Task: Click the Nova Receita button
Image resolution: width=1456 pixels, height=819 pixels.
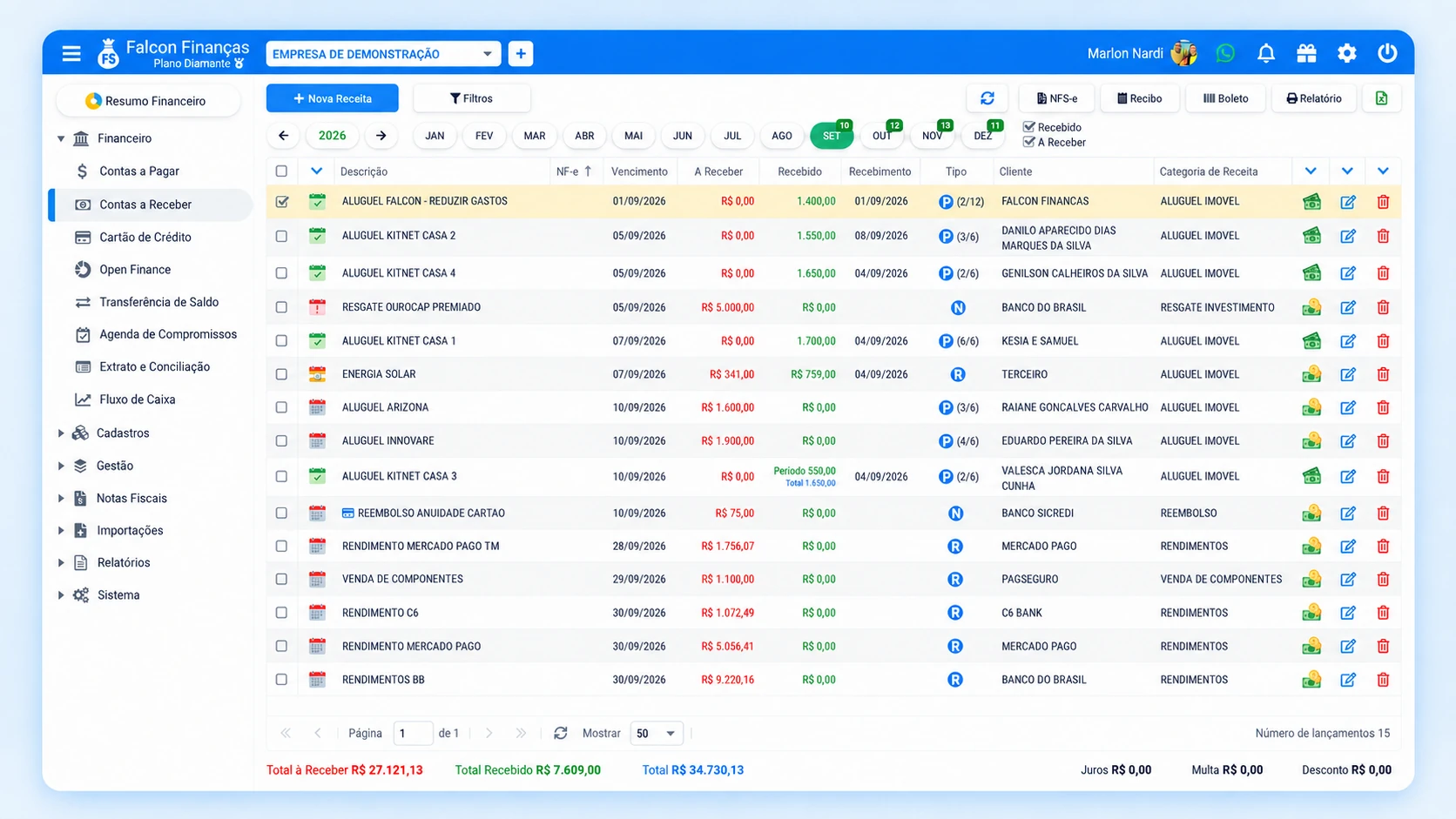Action: [x=333, y=98]
